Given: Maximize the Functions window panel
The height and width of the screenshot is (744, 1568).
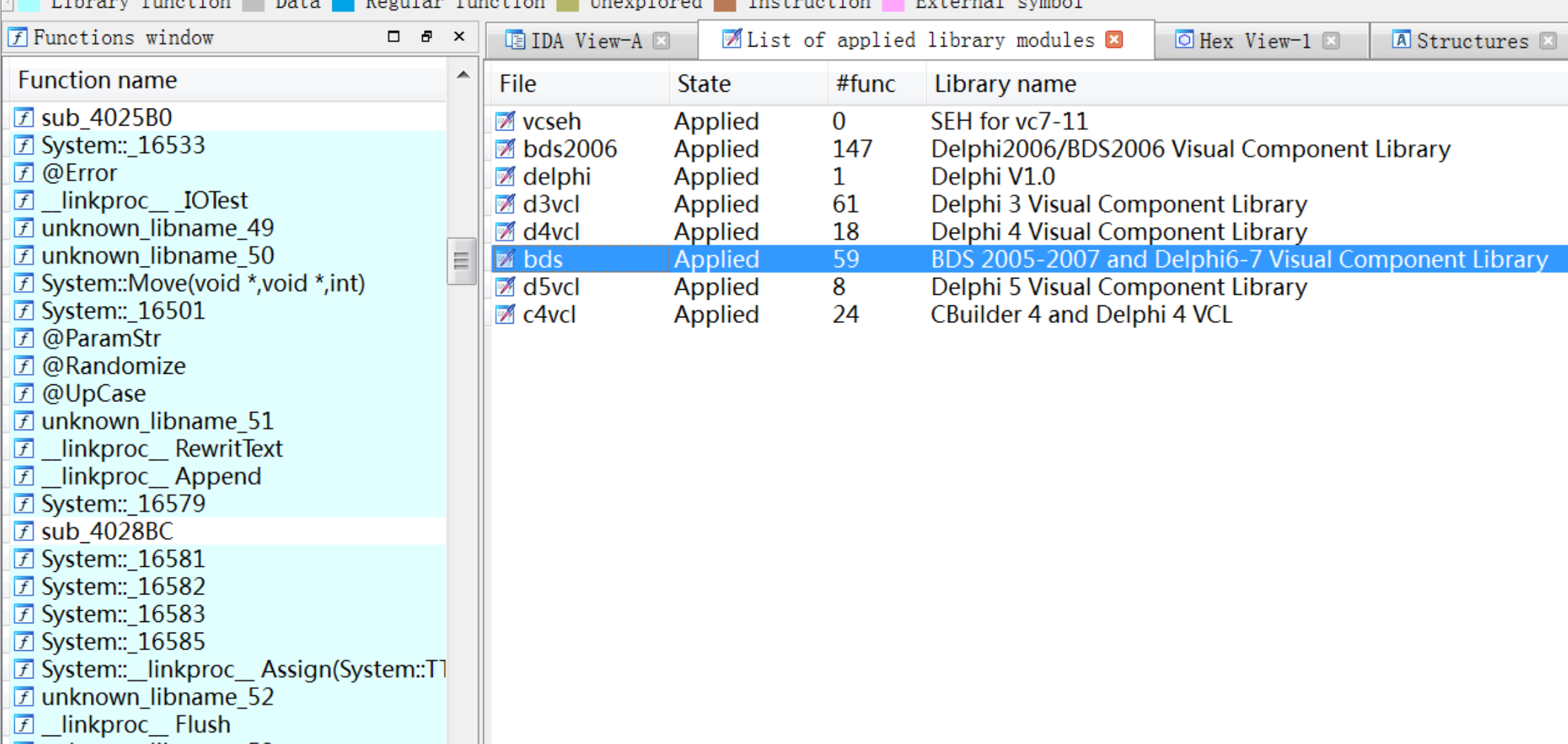Looking at the screenshot, I should (x=394, y=36).
